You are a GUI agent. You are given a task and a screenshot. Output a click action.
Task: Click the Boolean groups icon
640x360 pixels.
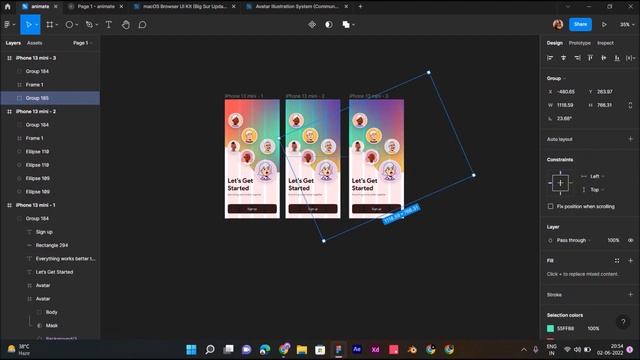tap(346, 24)
